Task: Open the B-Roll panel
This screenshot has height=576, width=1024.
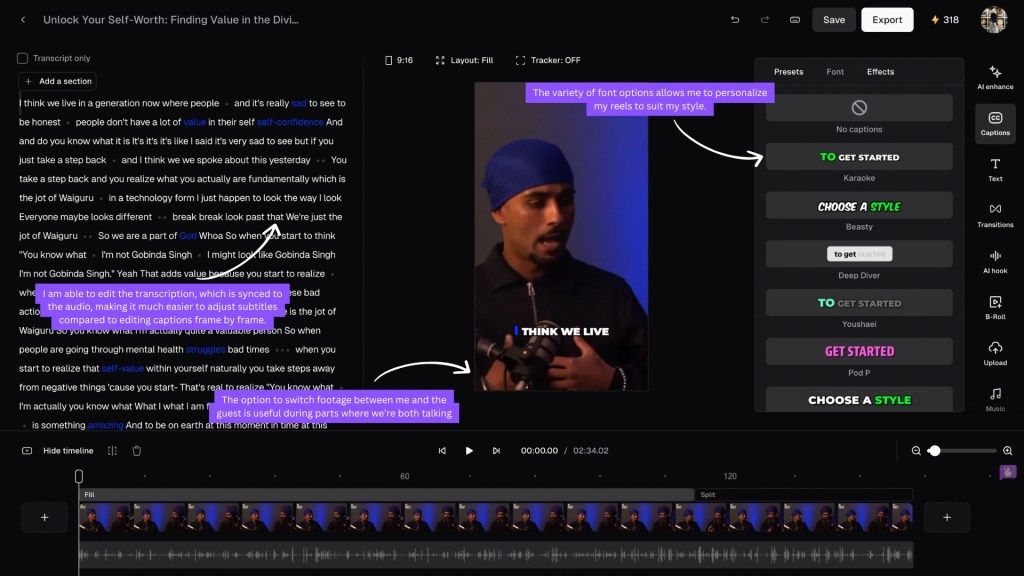Action: [995, 307]
